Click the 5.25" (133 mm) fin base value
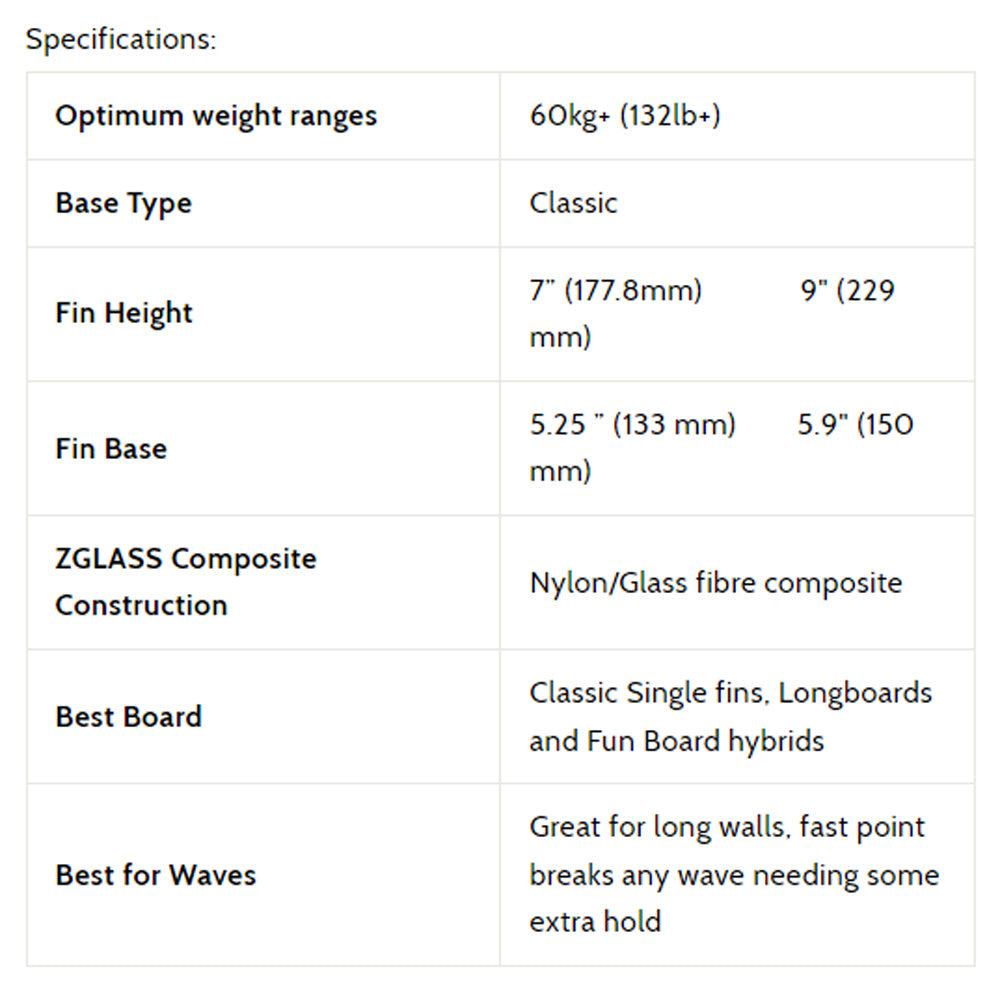This screenshot has height=1000, width=1000. (x=632, y=425)
